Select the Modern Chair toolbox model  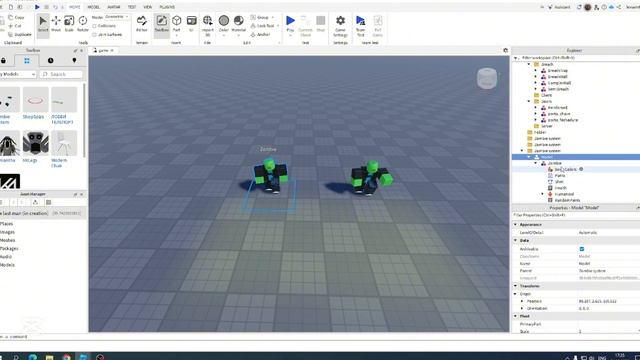[x=64, y=143]
